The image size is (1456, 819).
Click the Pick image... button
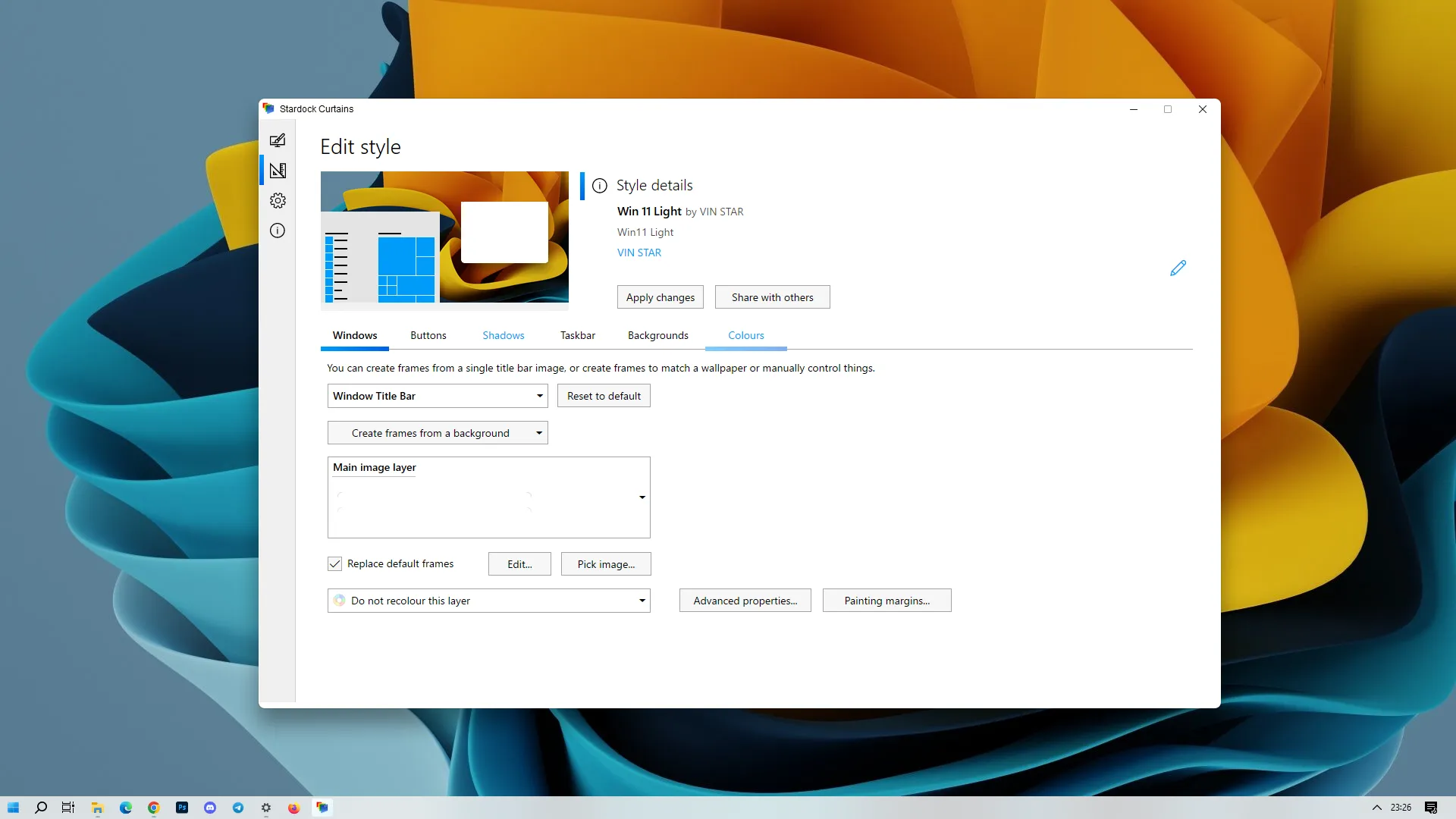606,564
